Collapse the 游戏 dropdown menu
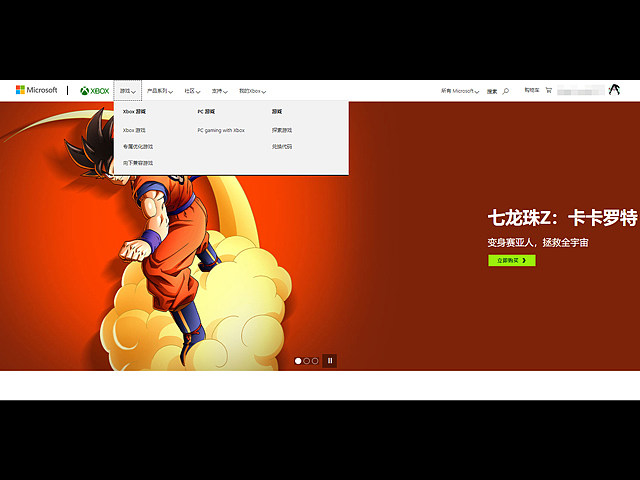This screenshot has height=480, width=640. coord(128,91)
